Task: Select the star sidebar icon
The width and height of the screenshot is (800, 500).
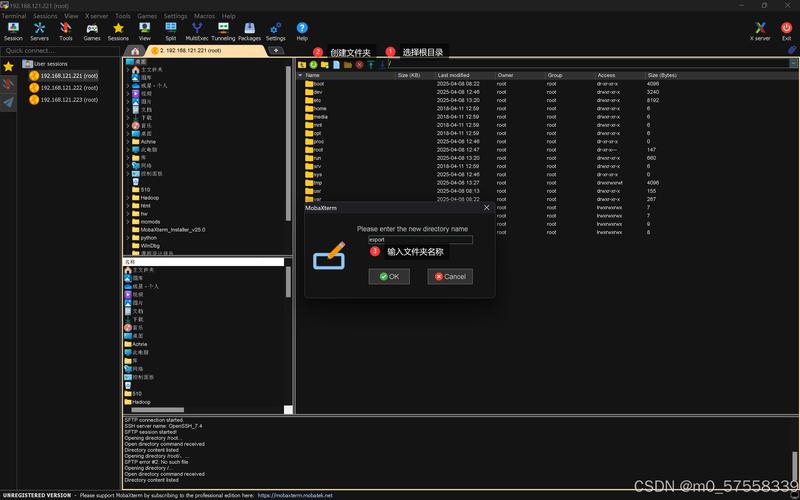Action: click(x=8, y=67)
